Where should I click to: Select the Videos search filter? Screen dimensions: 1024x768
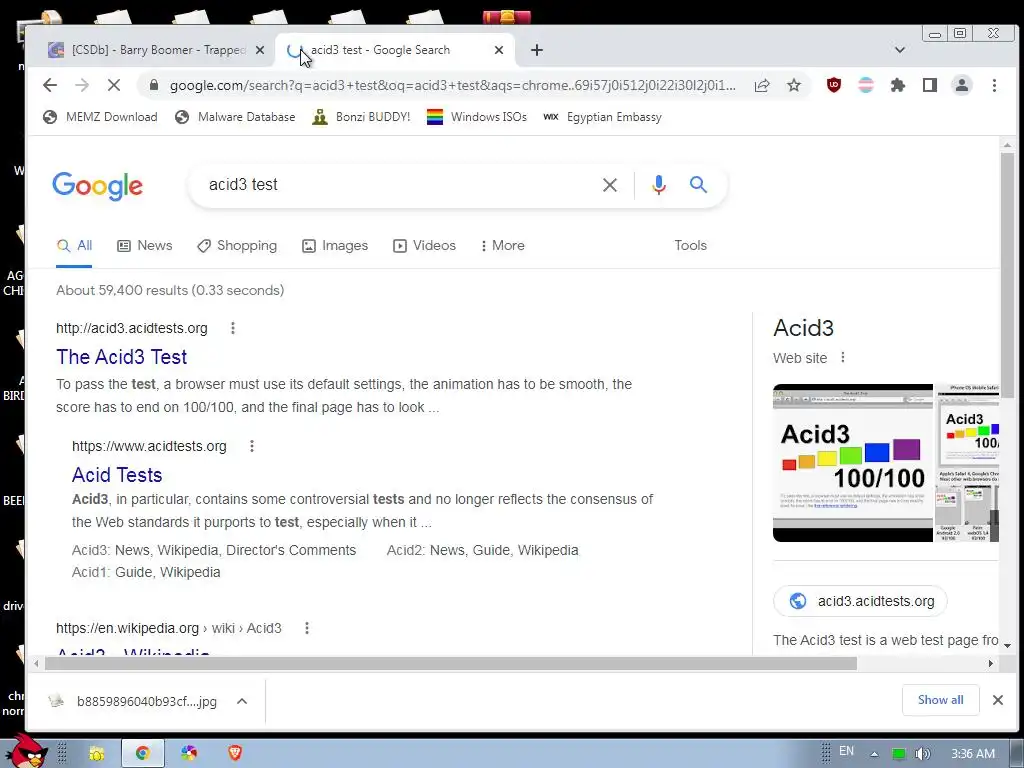(424, 246)
